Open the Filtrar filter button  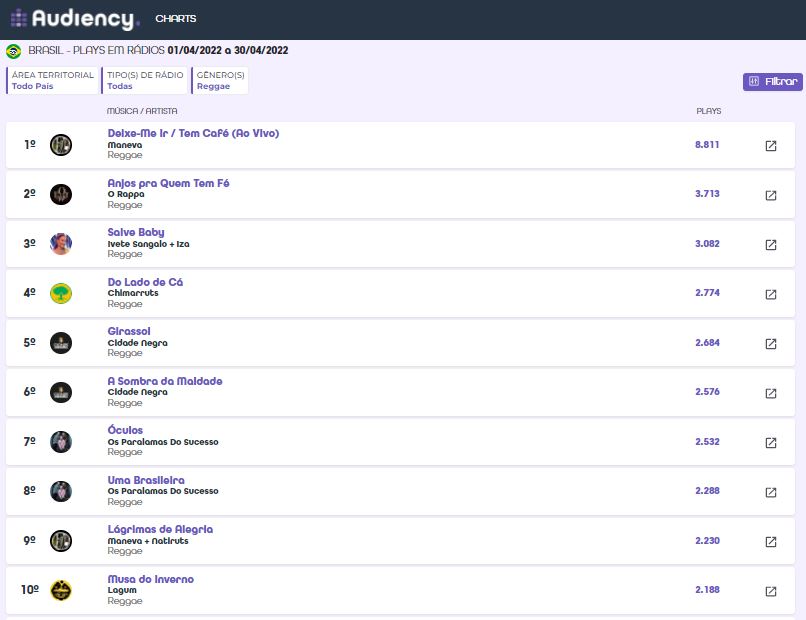(x=772, y=81)
